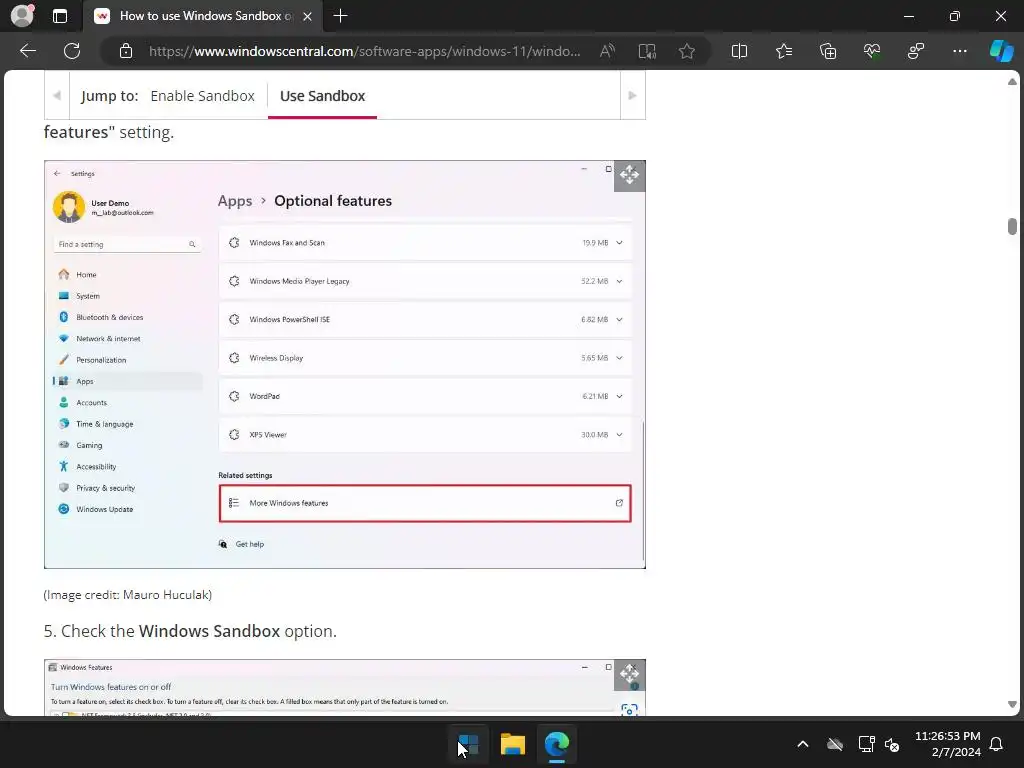The width and height of the screenshot is (1024, 768).
Task: Open the Windows Start menu
Action: [468, 744]
